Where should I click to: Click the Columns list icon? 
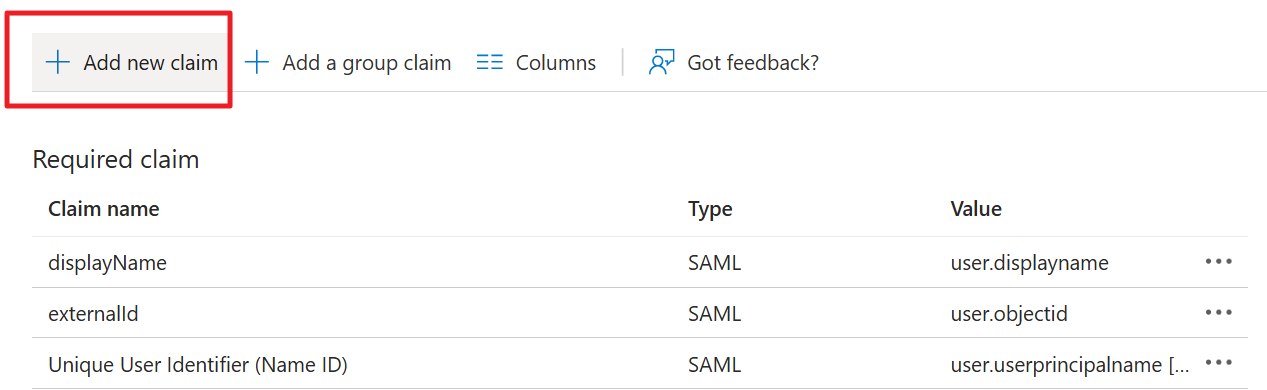489,62
